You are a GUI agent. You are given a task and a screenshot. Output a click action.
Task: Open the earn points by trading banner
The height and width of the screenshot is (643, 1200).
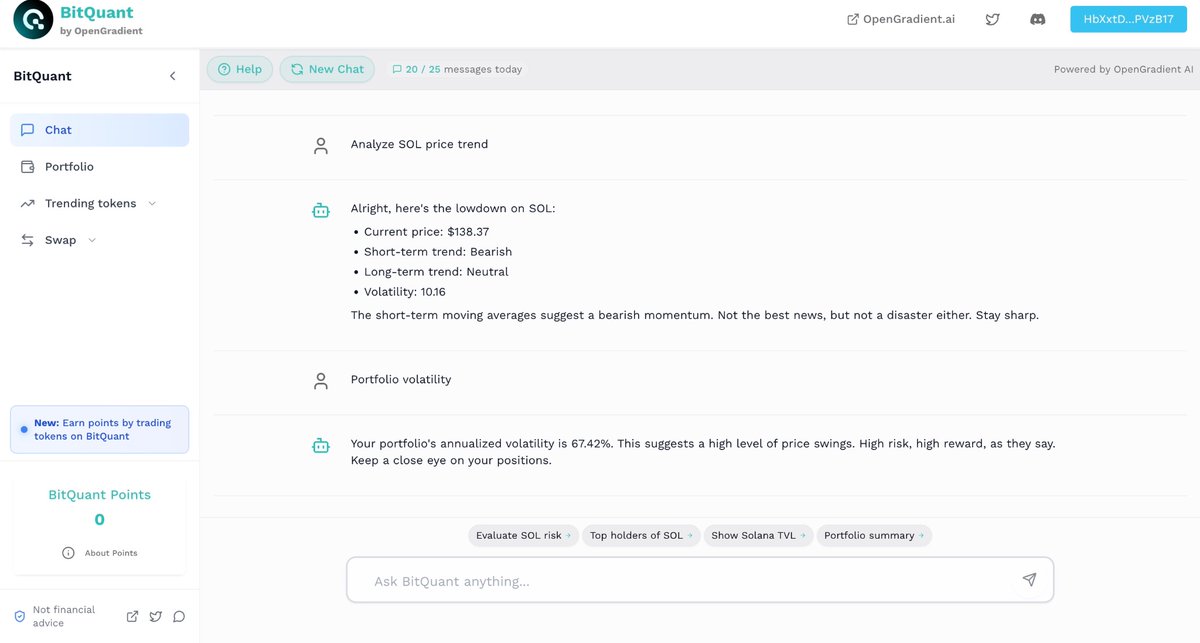click(x=99, y=429)
